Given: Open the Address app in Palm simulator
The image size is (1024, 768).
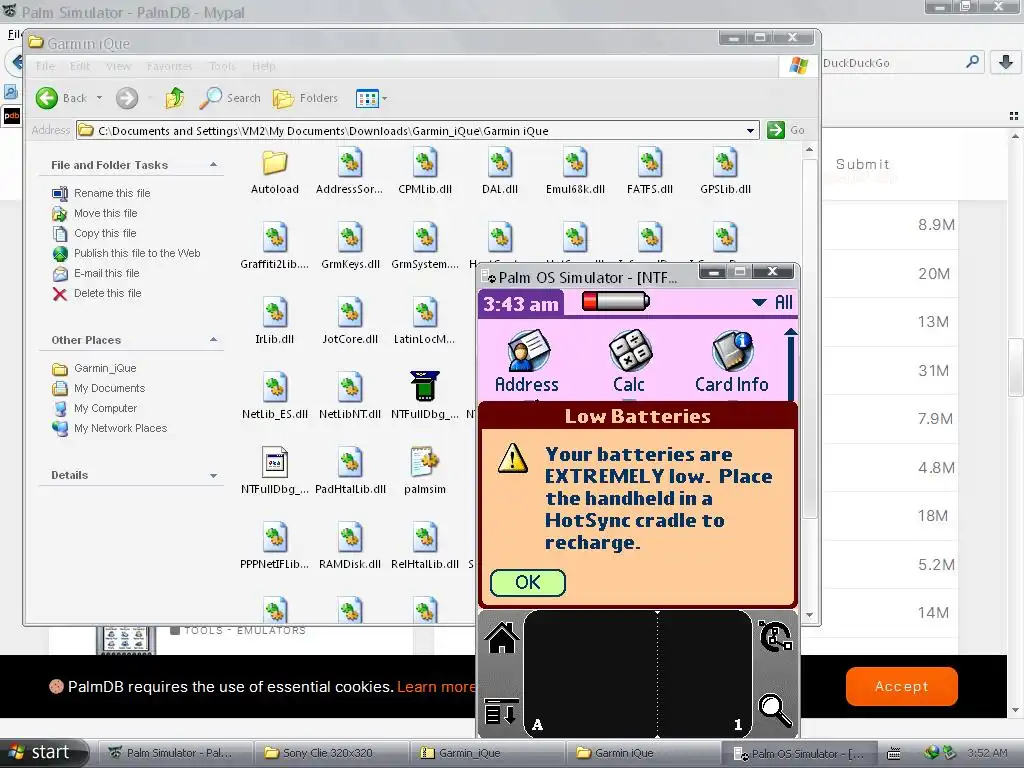Looking at the screenshot, I should (527, 362).
